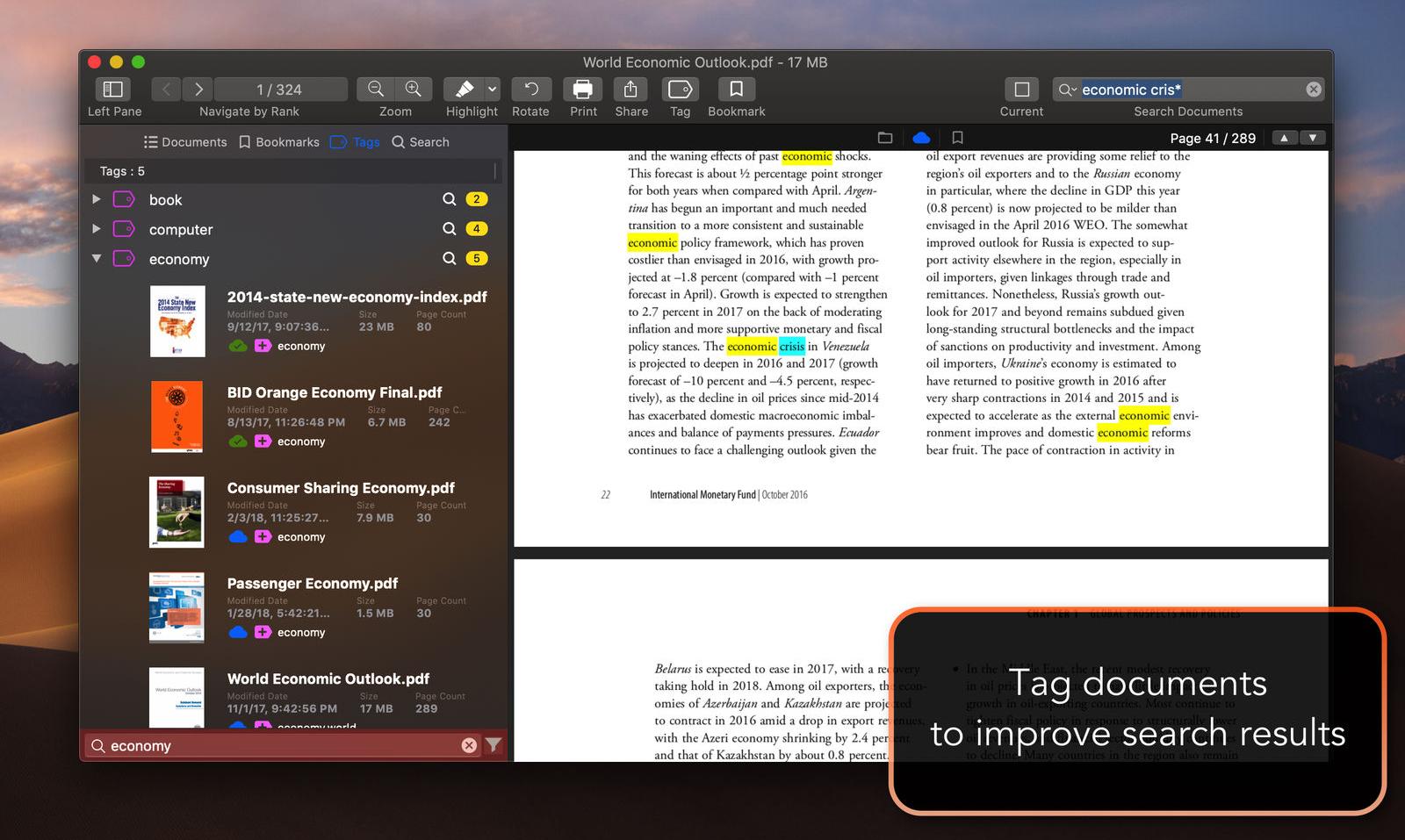
Task: Zoom in on the document
Action: 414,89
